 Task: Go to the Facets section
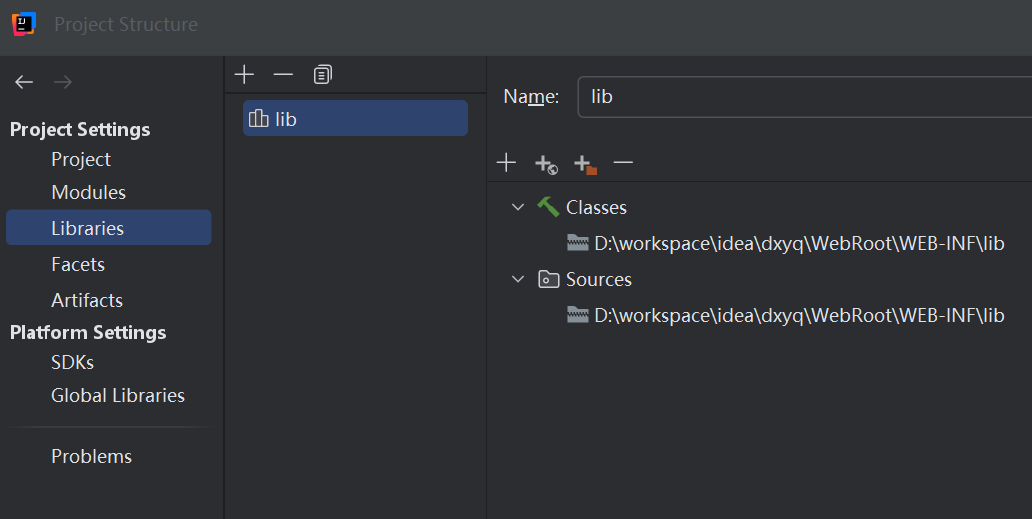[x=78, y=264]
